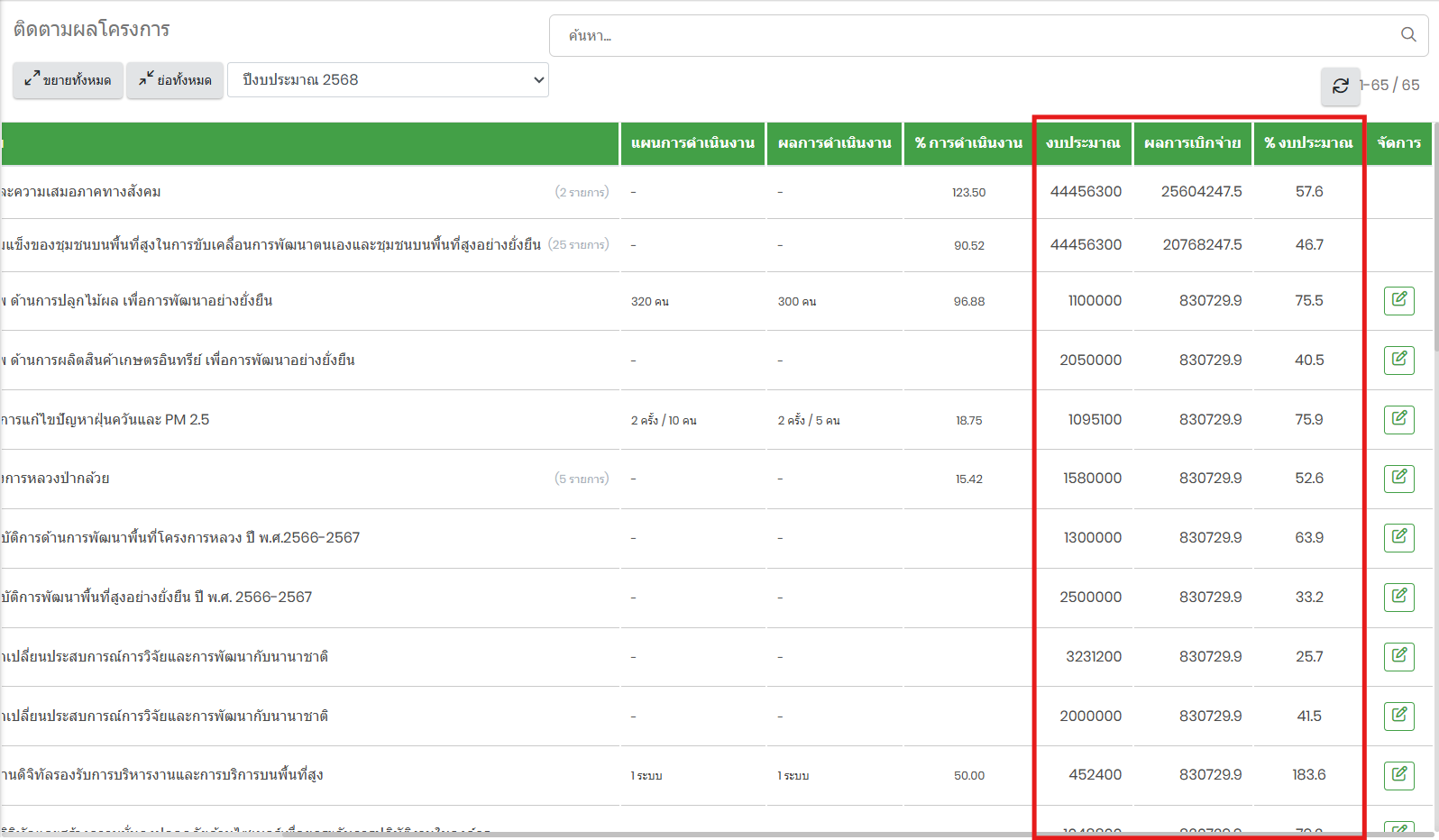Click the refresh table icon button
Viewport: 1439px width, 840px height.
[1340, 86]
